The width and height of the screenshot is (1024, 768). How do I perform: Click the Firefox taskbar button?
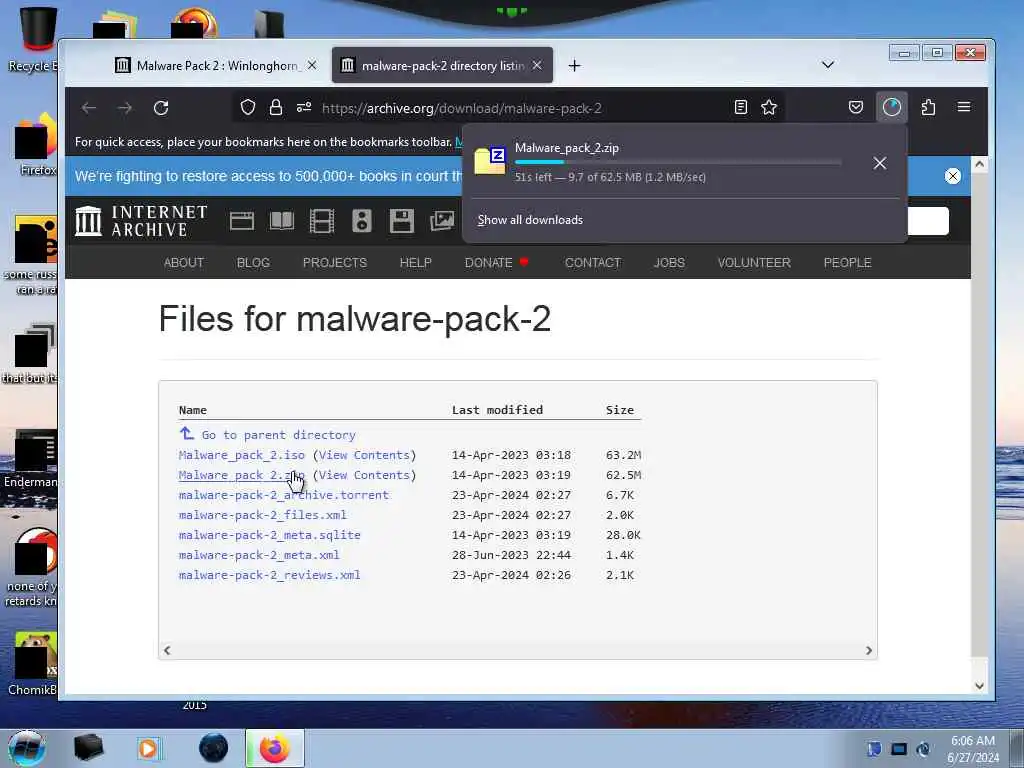pos(275,748)
